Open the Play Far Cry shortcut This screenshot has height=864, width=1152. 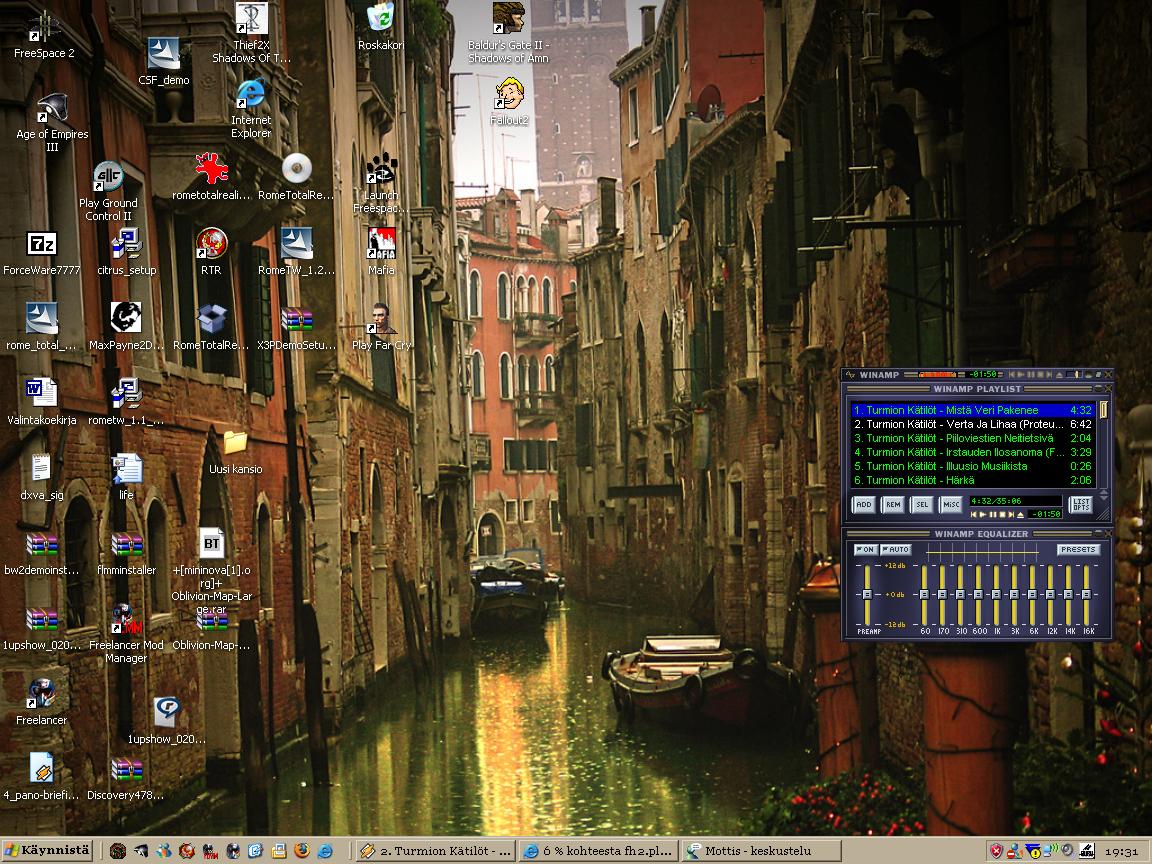tap(381, 326)
